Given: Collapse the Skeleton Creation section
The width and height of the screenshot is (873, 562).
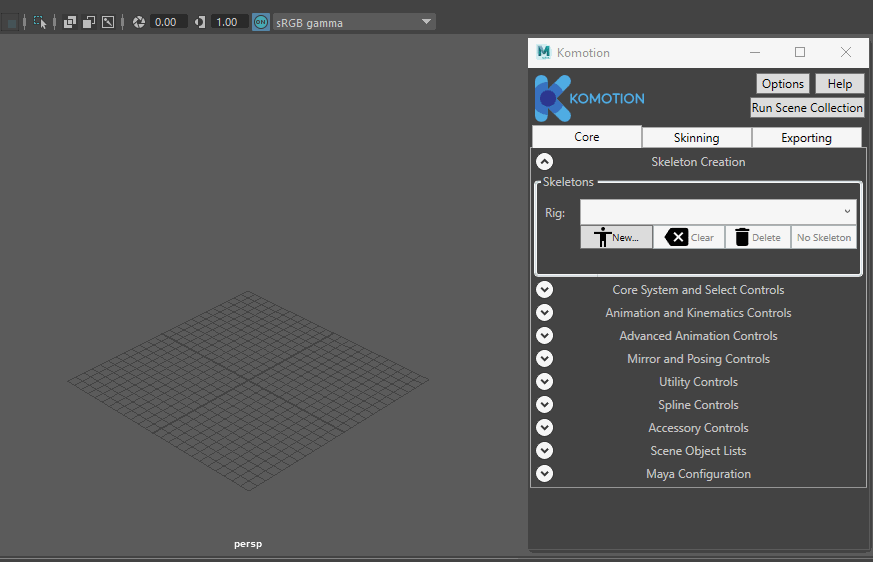Looking at the screenshot, I should pyautogui.click(x=545, y=162).
